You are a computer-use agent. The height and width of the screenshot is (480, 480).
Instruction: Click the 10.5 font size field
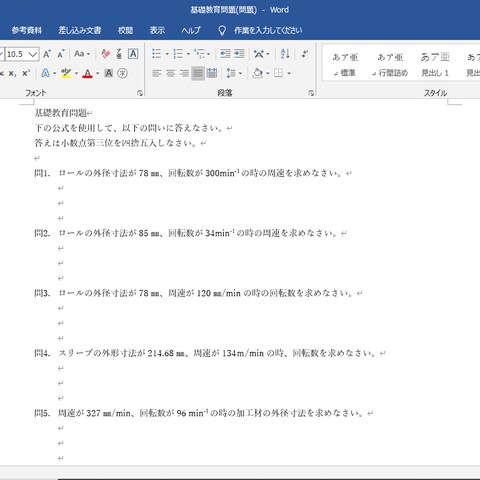16,54
